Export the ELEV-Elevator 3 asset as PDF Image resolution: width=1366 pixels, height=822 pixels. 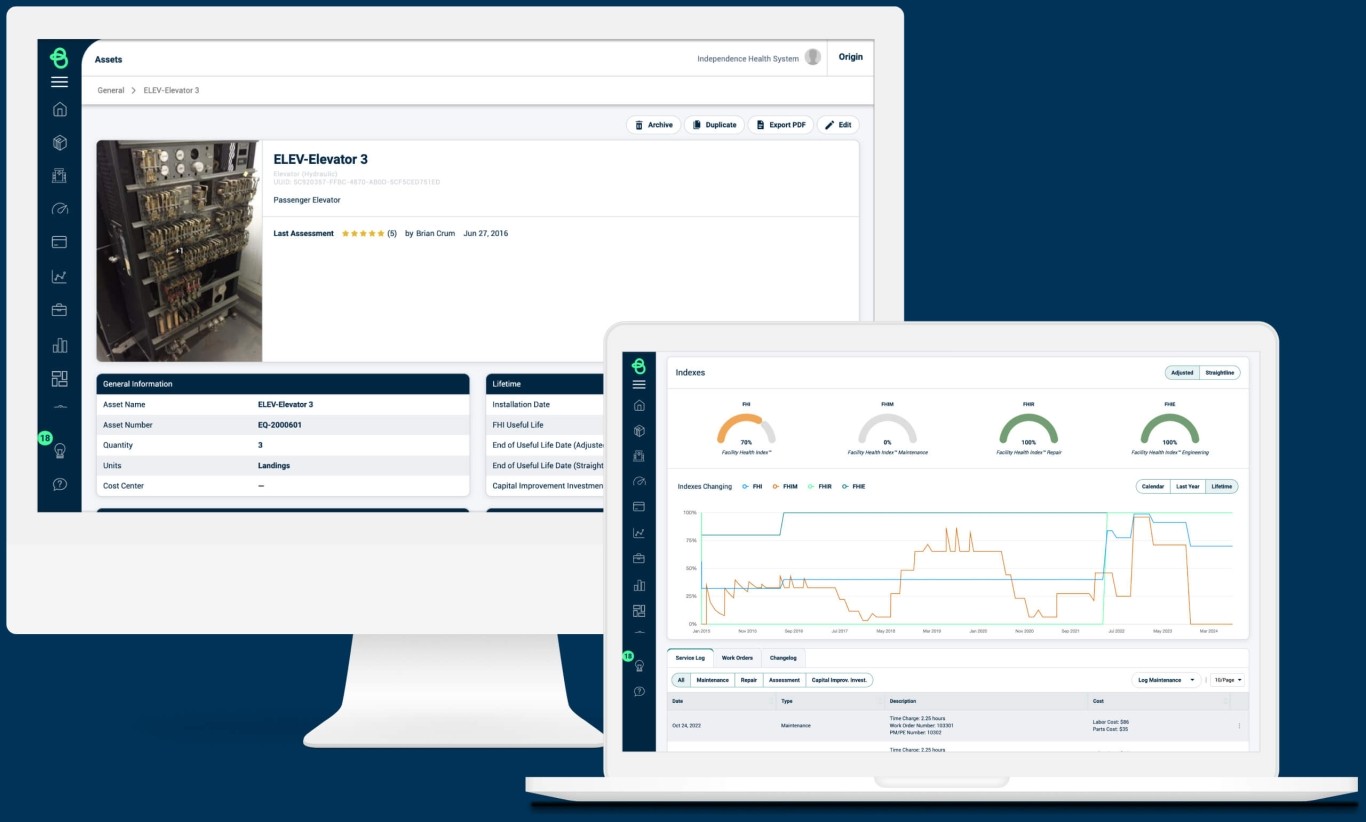point(780,124)
